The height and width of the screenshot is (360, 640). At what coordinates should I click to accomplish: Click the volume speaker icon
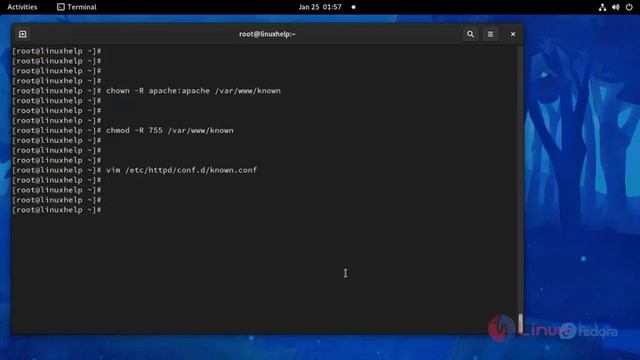(x=616, y=7)
